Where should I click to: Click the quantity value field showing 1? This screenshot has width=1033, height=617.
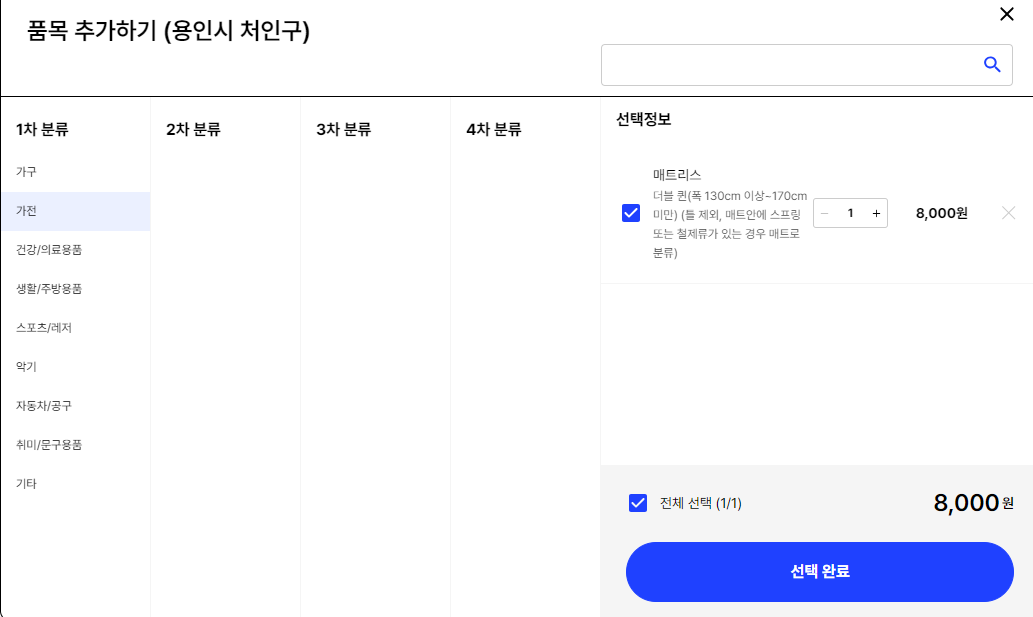(851, 213)
